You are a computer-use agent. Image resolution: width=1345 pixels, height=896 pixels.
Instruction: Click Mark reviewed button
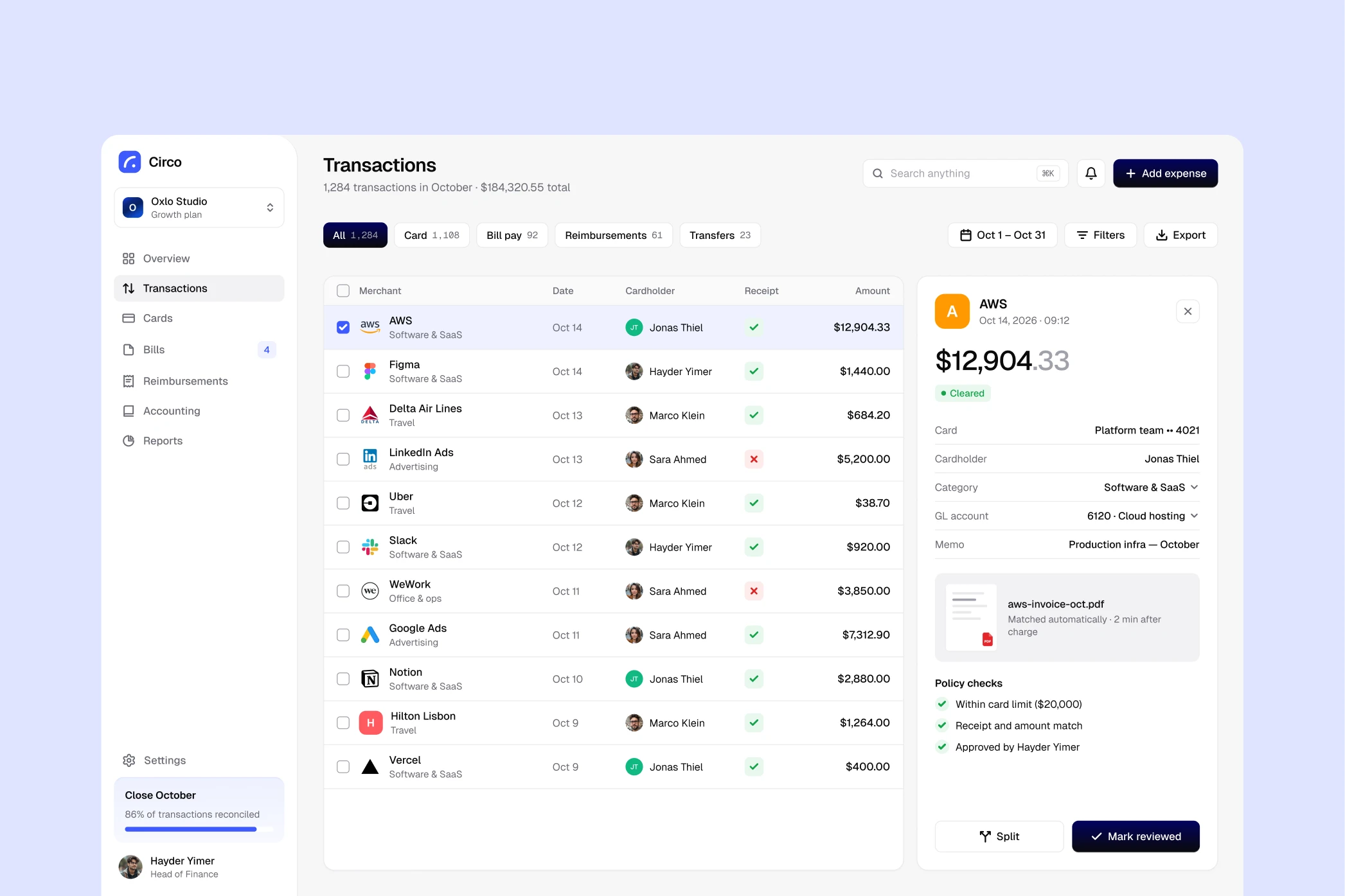1136,836
